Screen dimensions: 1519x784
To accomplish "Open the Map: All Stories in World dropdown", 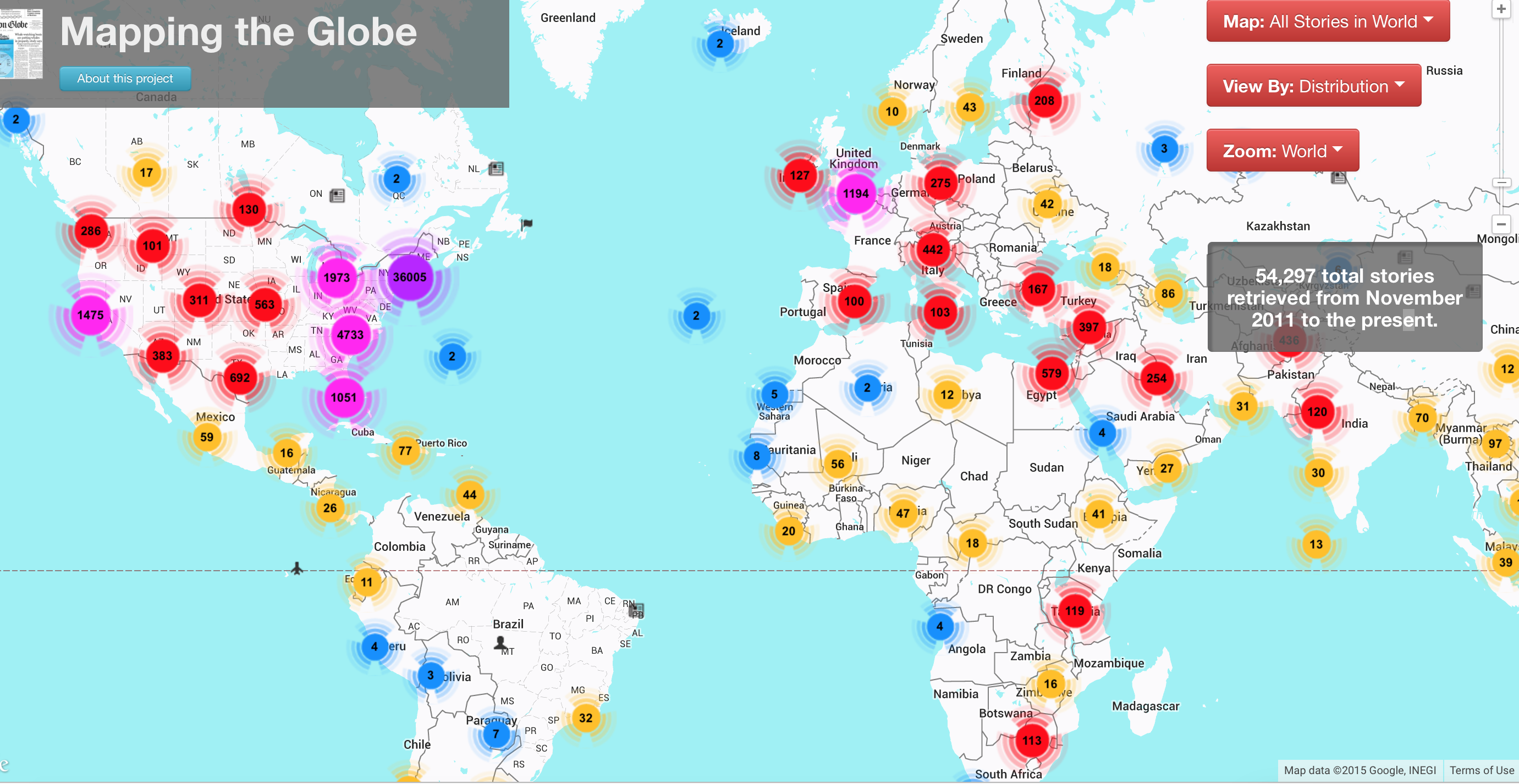I will tap(1328, 22).
